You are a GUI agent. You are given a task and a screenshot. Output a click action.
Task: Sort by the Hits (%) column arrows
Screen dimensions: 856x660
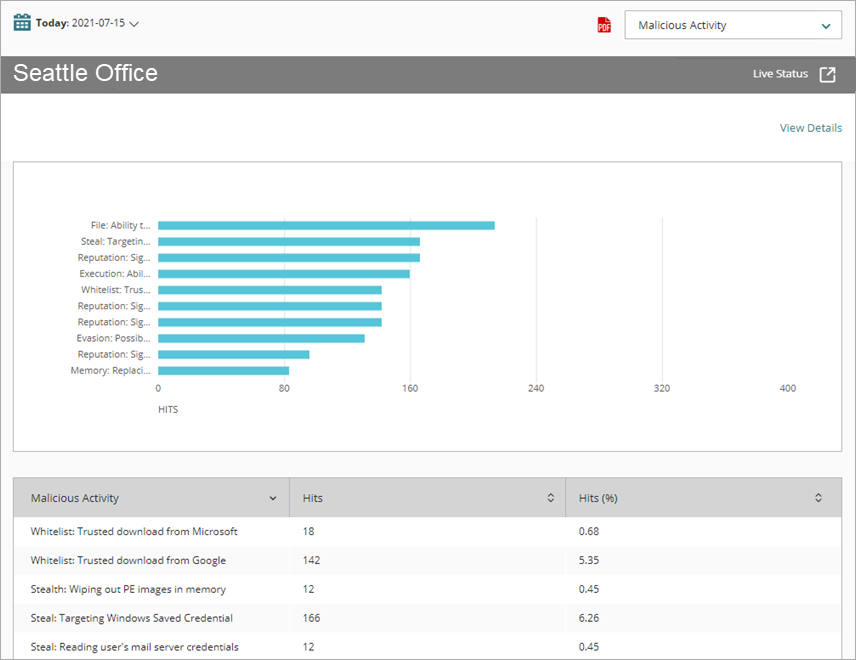coord(817,497)
